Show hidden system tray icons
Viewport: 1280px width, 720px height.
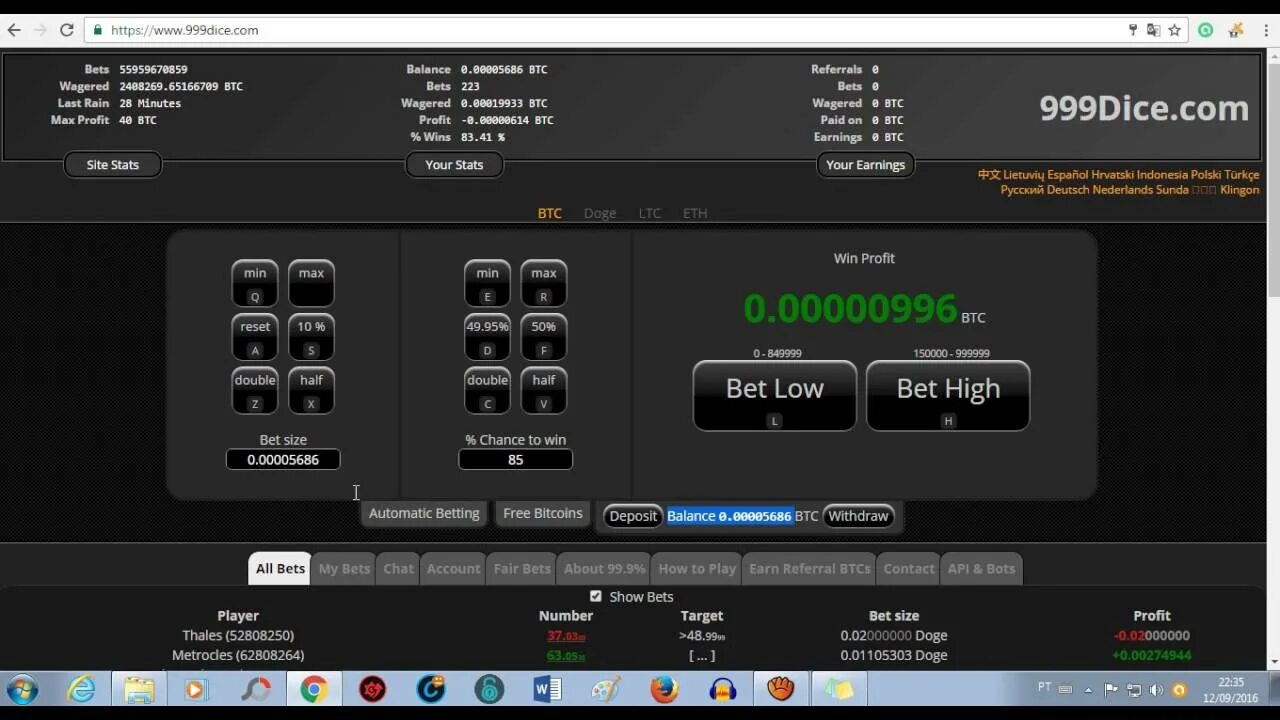click(x=1089, y=690)
